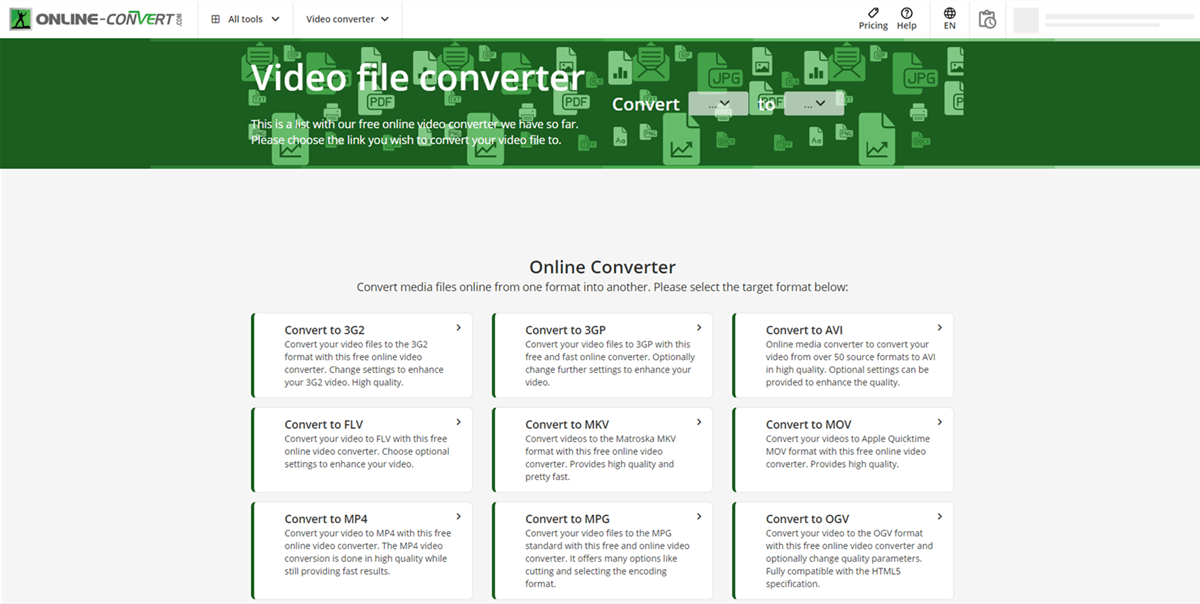Click the arrow on Convert to MKV card

(699, 422)
